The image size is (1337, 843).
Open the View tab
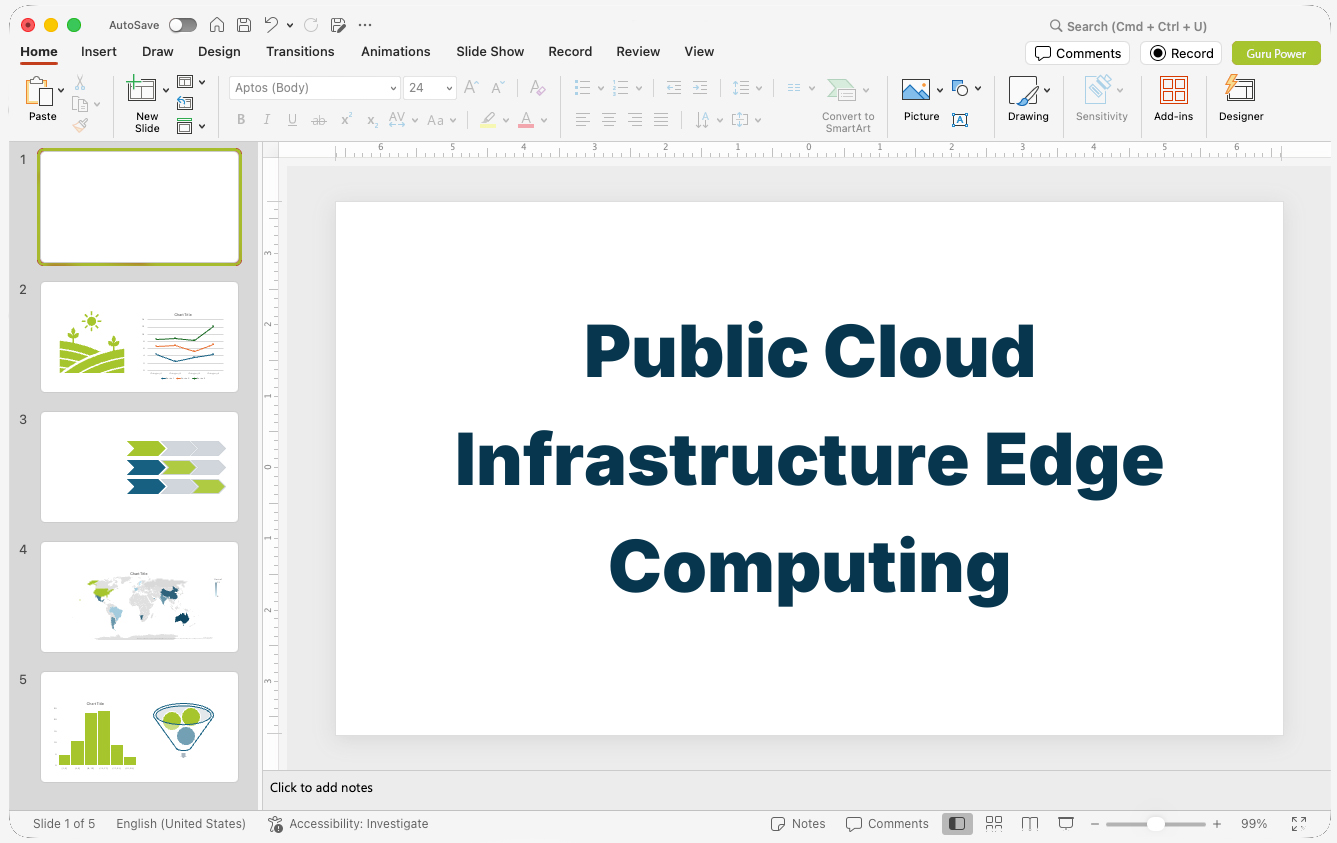(699, 51)
